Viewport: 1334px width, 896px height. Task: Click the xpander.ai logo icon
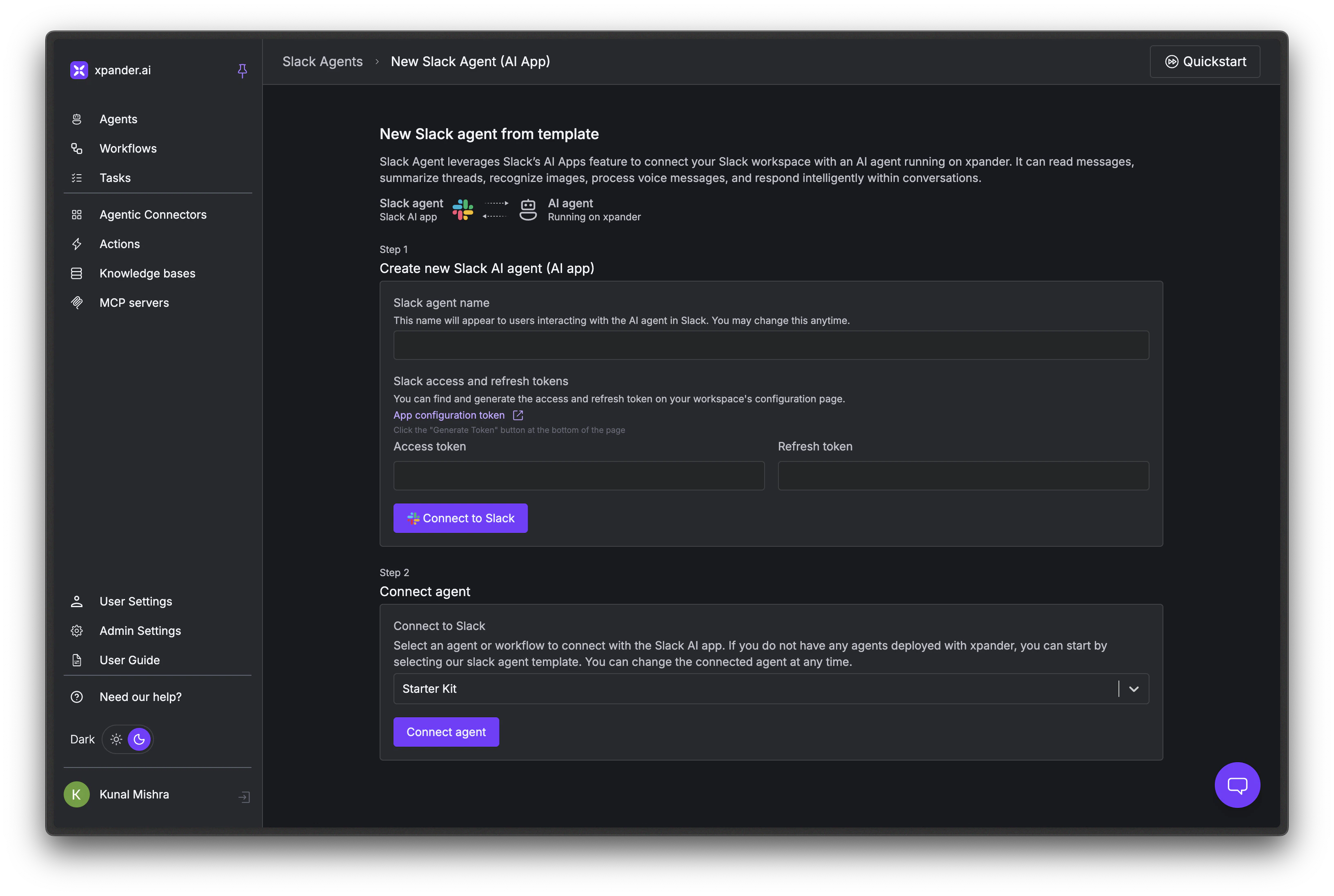[79, 70]
